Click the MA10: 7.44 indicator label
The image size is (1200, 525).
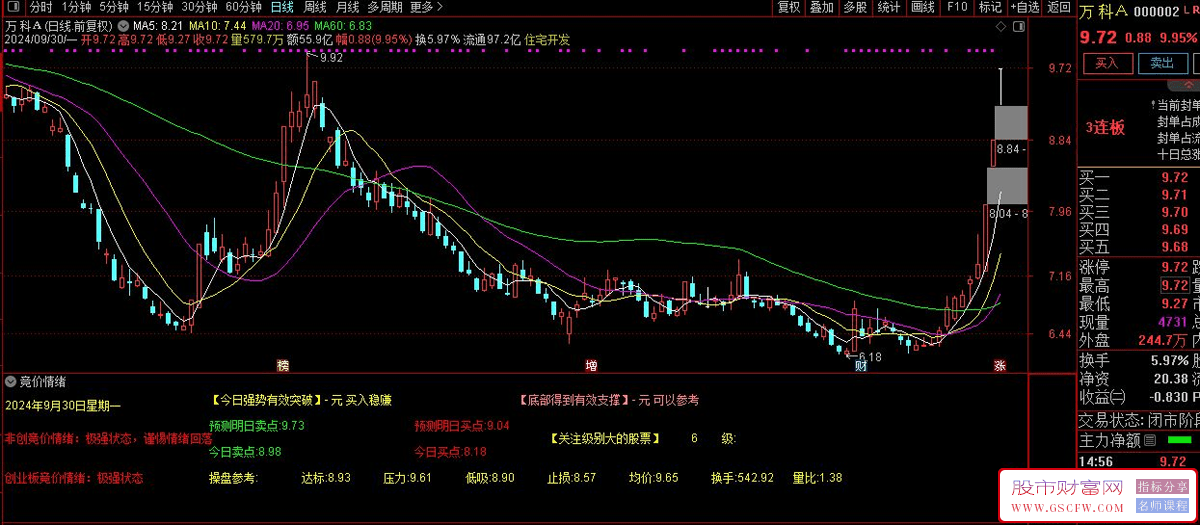point(217,24)
